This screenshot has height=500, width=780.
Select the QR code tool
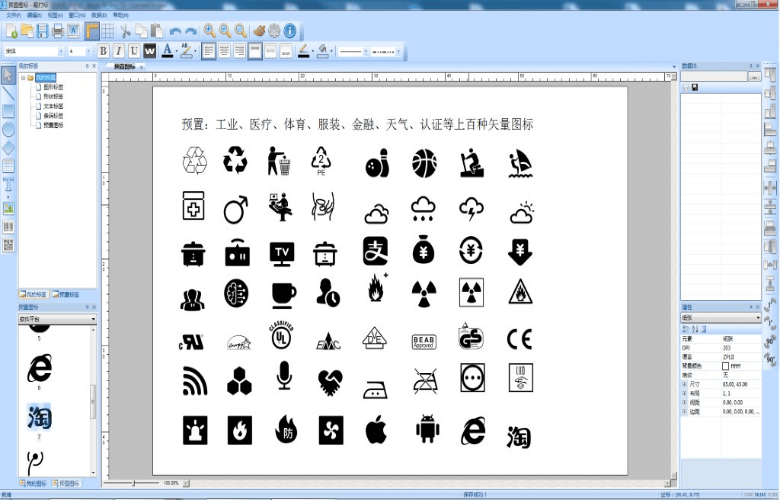point(8,245)
